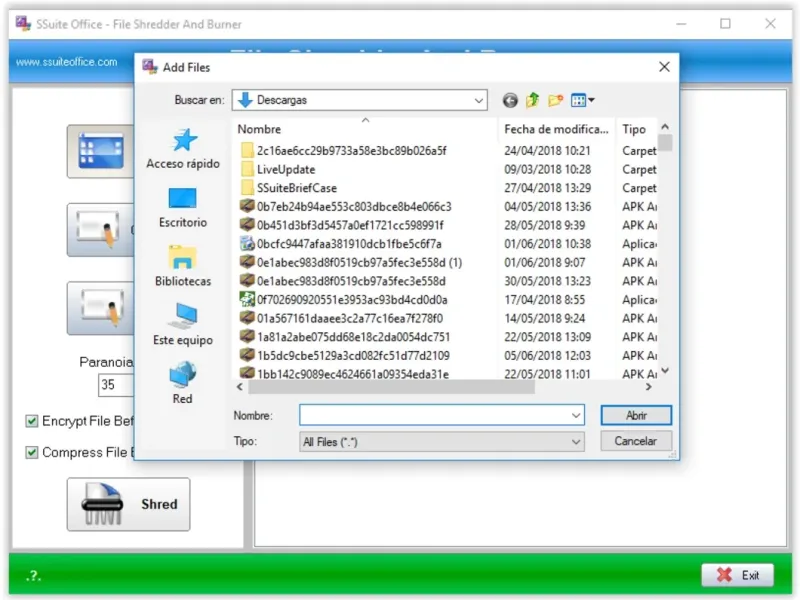Click date 27/04/2018 13:29
The width and height of the screenshot is (800, 600).
[547, 188]
